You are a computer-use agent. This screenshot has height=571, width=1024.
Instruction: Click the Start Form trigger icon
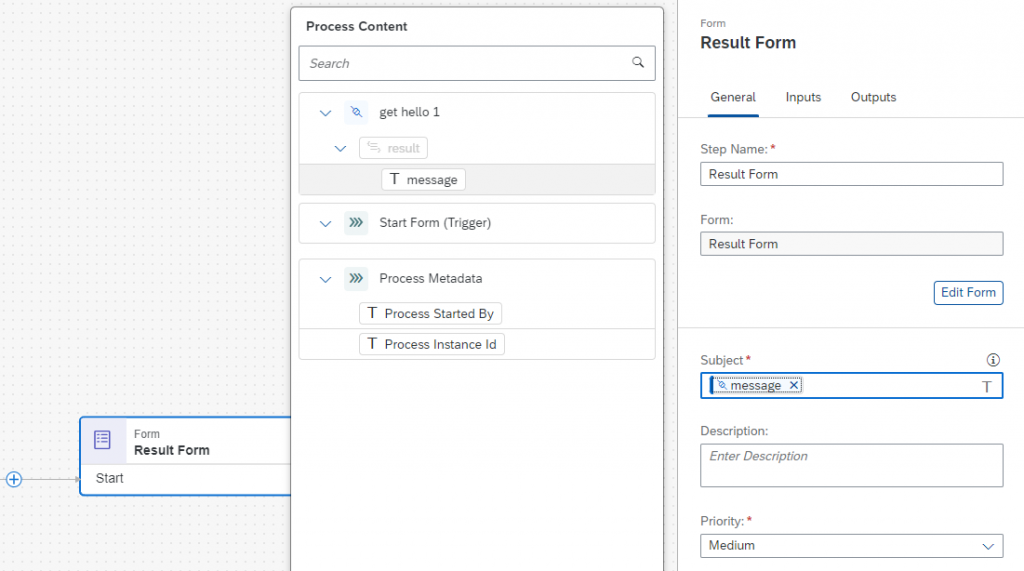pos(356,223)
